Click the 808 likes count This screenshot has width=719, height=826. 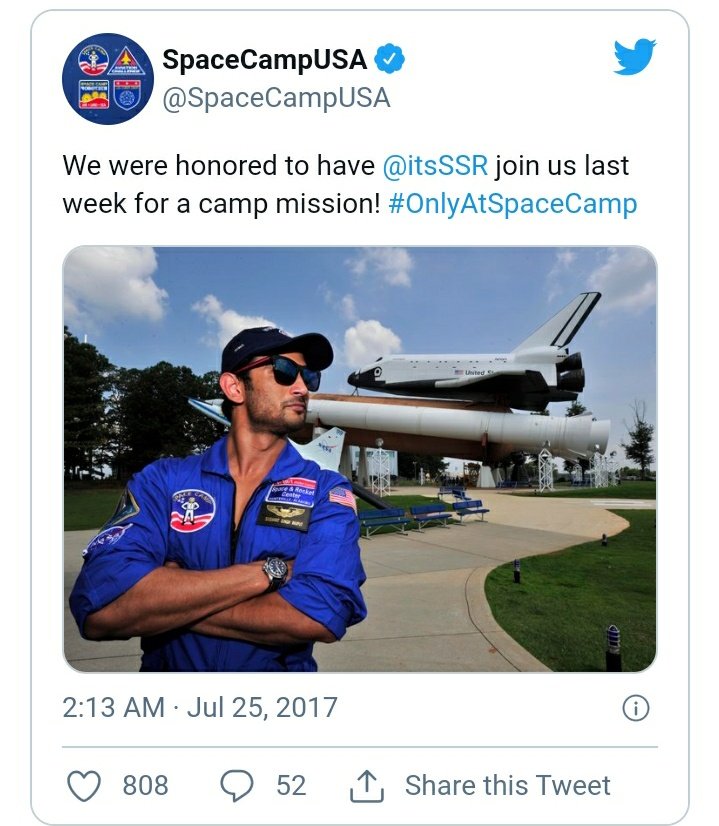coord(145,785)
